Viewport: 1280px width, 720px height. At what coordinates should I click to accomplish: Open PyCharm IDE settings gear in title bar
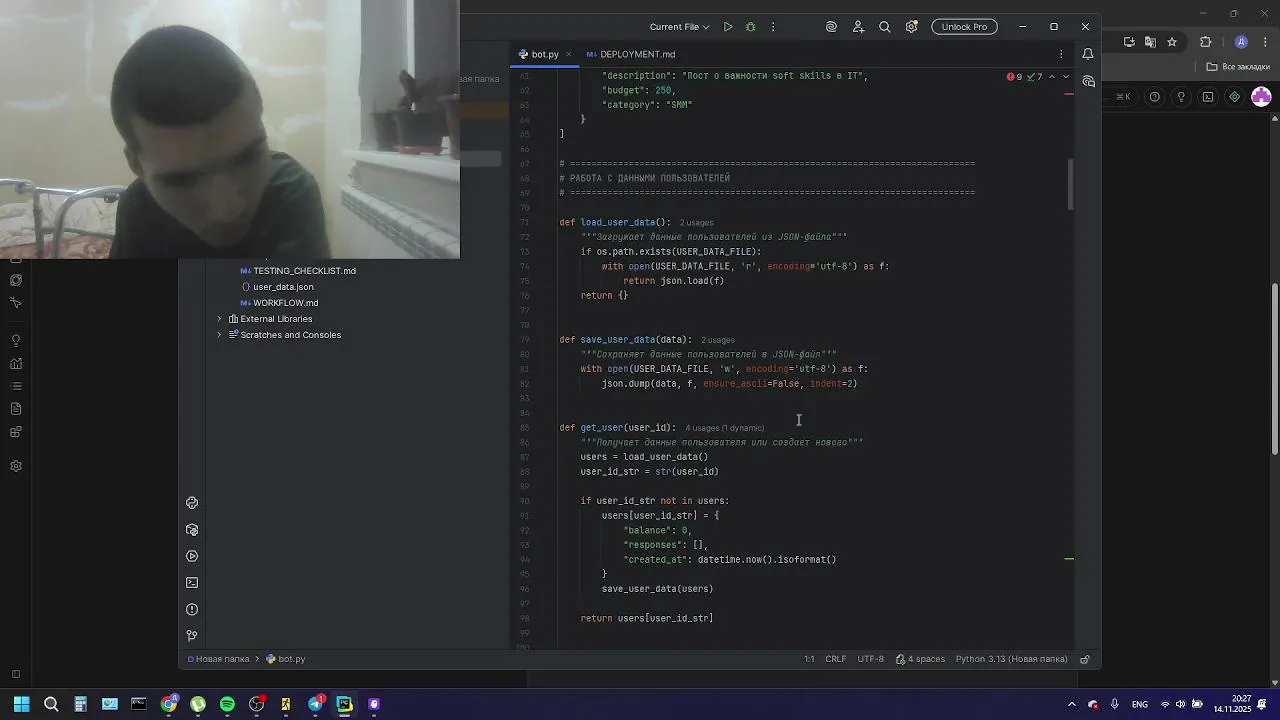point(911,27)
